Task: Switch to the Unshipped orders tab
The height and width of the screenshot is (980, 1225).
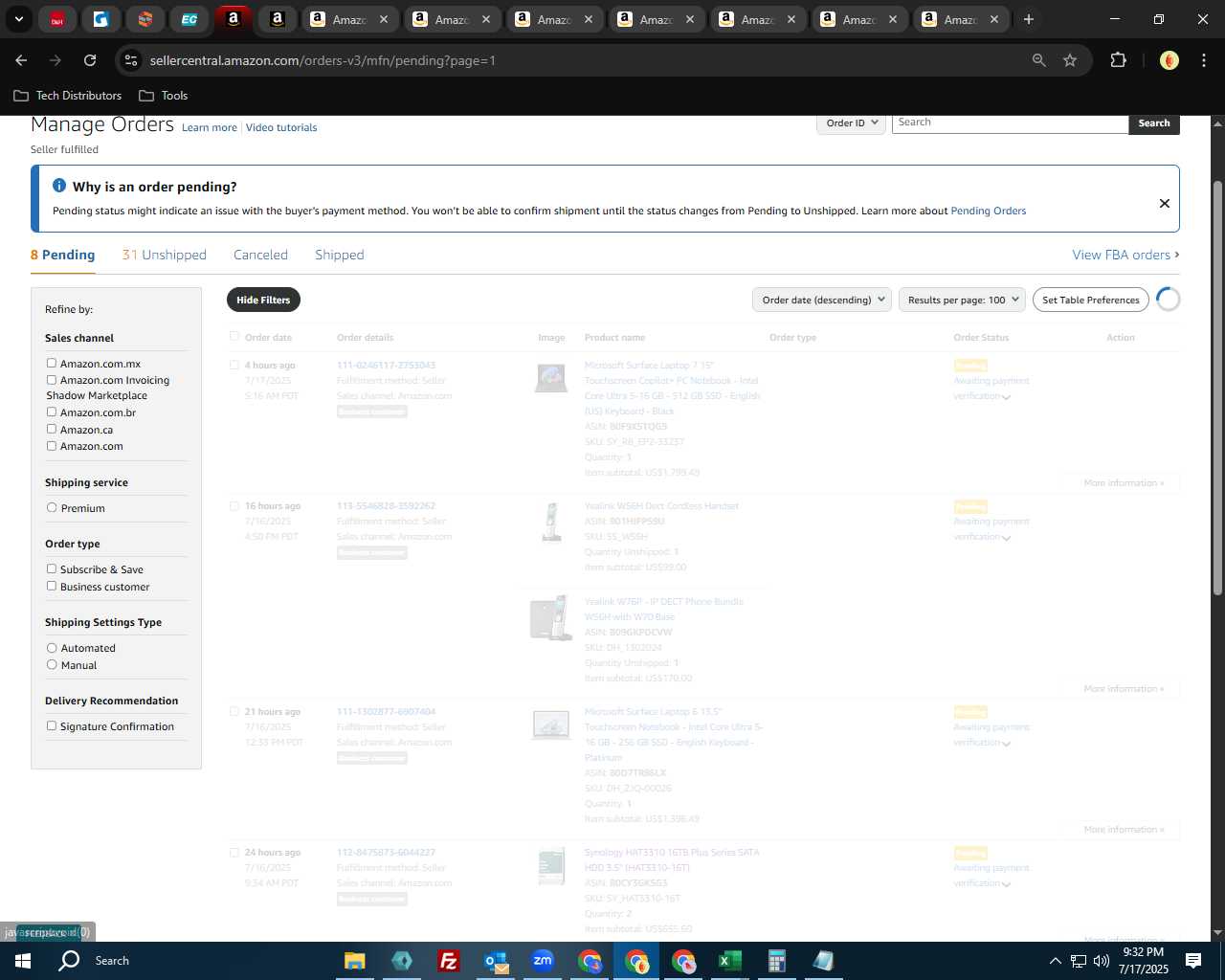Action: point(164,255)
